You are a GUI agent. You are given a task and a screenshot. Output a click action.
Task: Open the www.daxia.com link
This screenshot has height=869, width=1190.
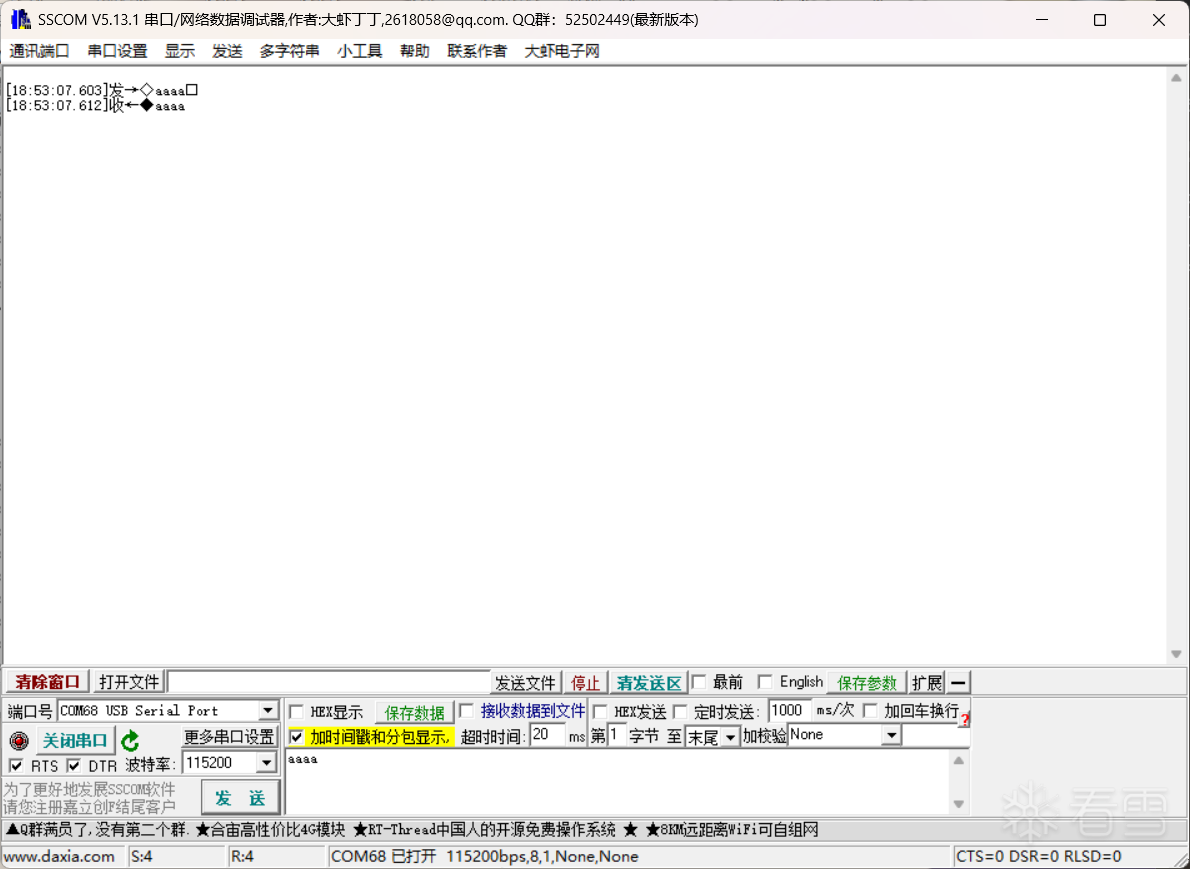(x=62, y=856)
